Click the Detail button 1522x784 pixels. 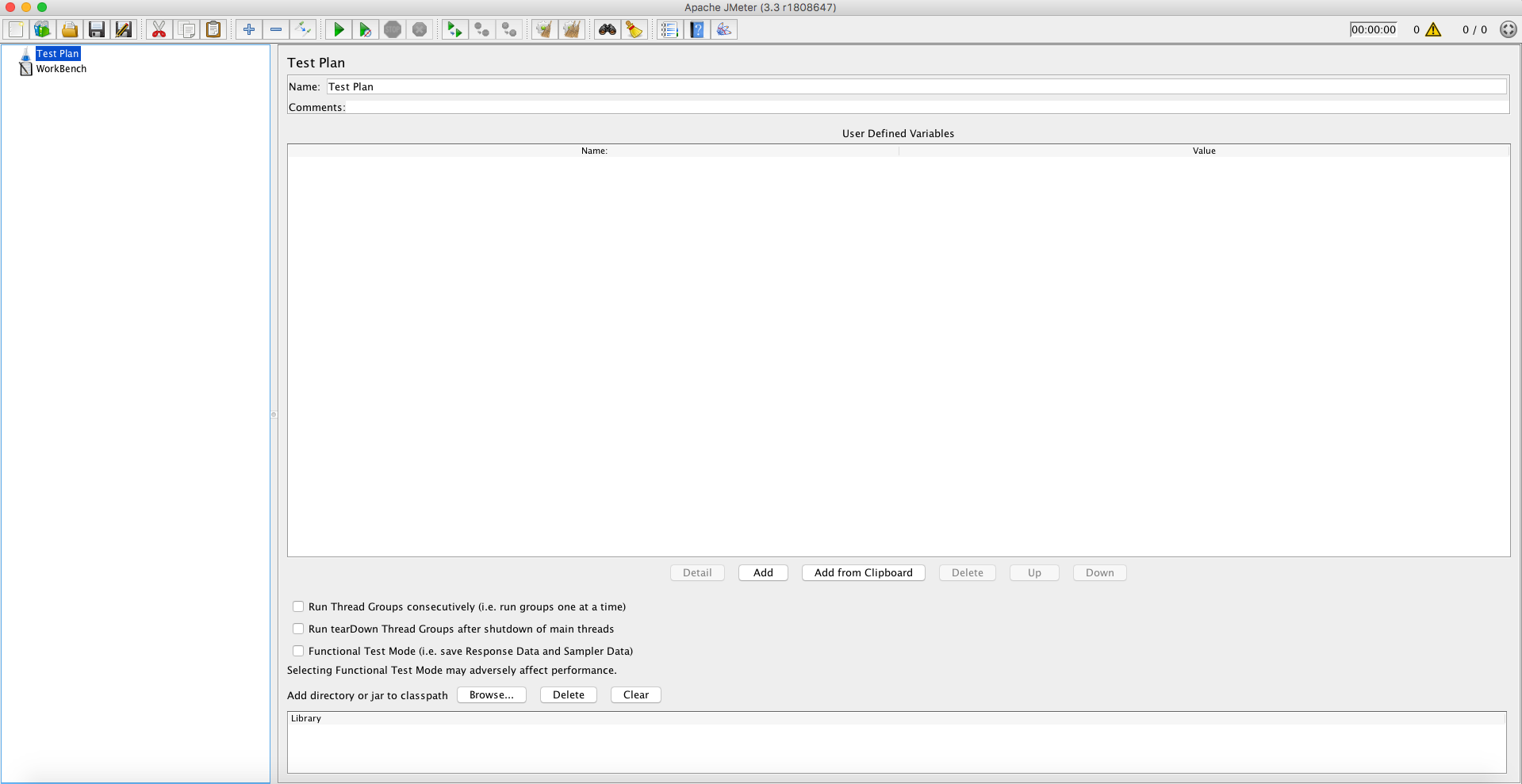(x=697, y=572)
